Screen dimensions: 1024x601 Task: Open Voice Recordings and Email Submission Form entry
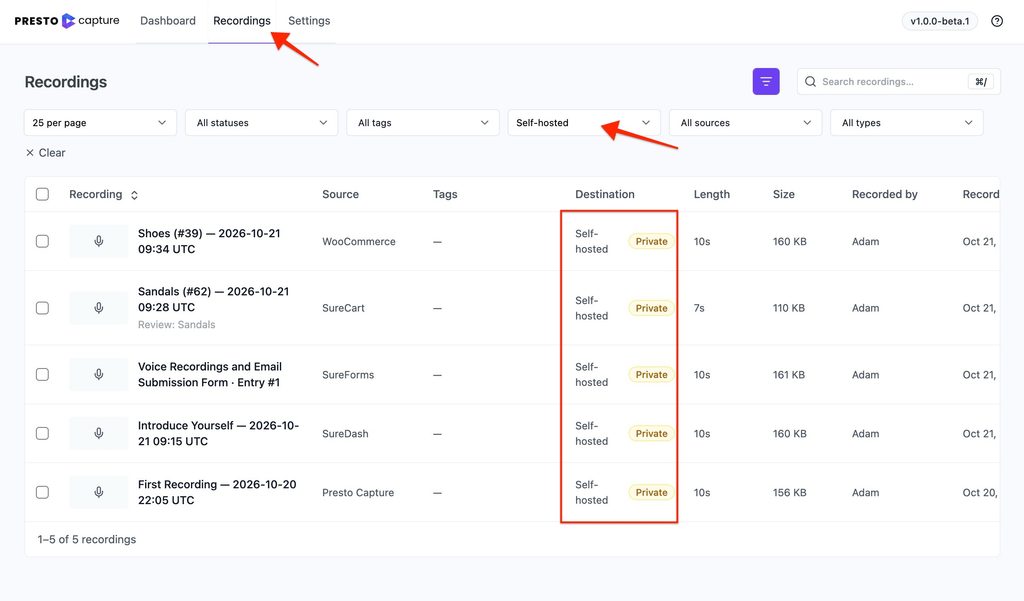coord(210,374)
